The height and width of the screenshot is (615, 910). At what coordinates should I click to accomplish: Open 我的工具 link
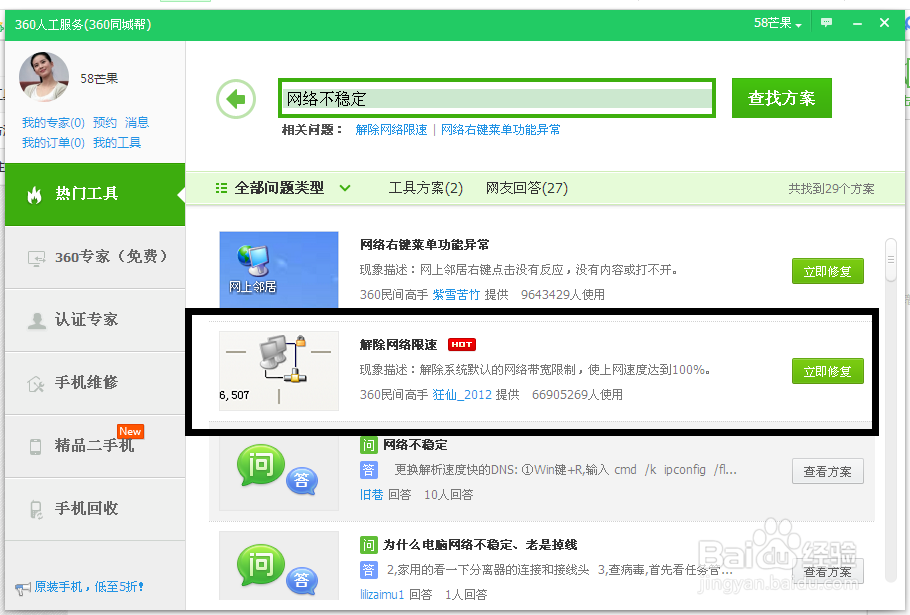pyautogui.click(x=117, y=143)
